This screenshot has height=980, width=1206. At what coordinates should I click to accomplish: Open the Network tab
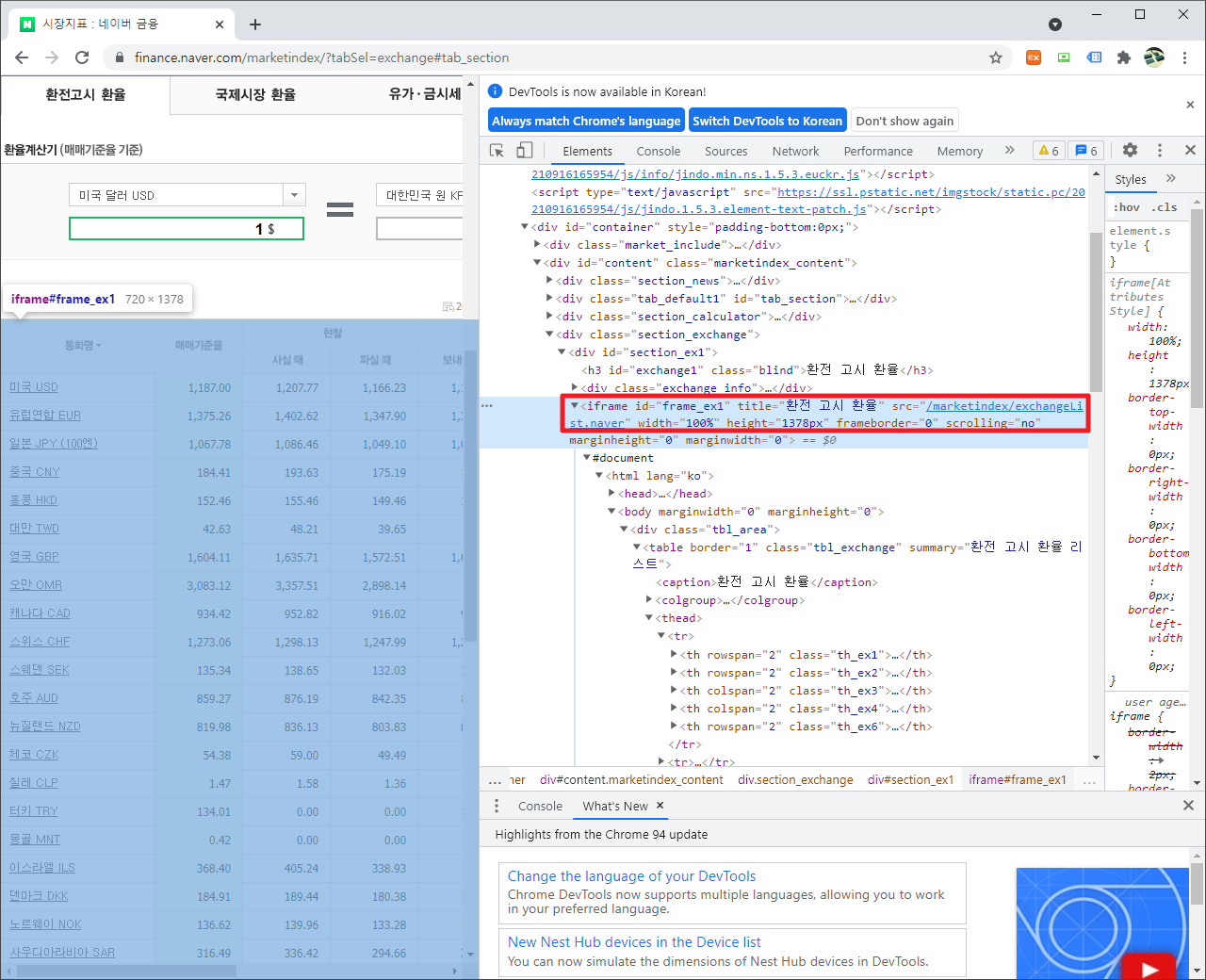(x=795, y=151)
